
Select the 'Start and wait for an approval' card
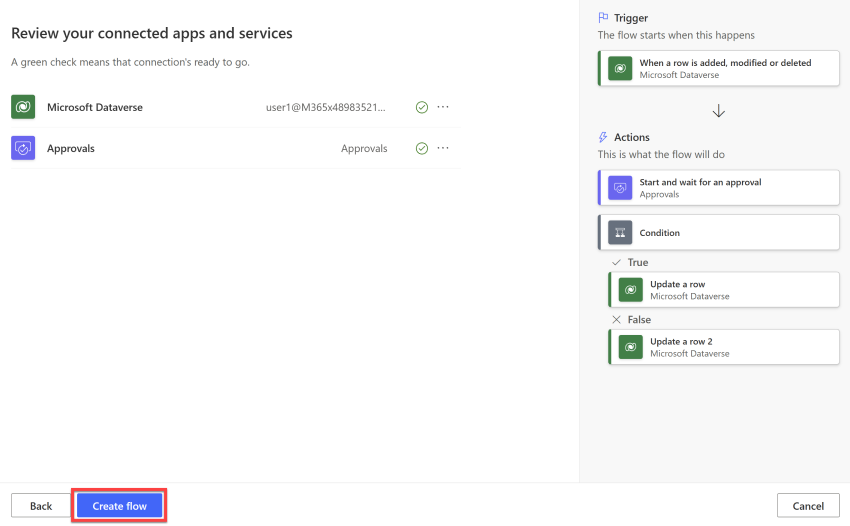[719, 188]
